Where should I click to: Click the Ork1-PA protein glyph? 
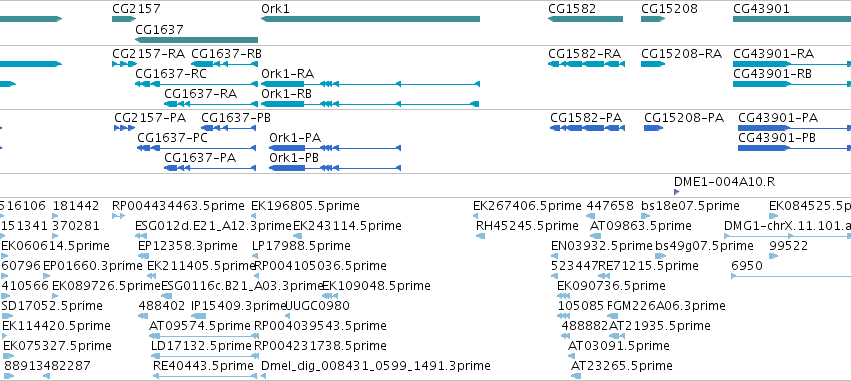335,148
